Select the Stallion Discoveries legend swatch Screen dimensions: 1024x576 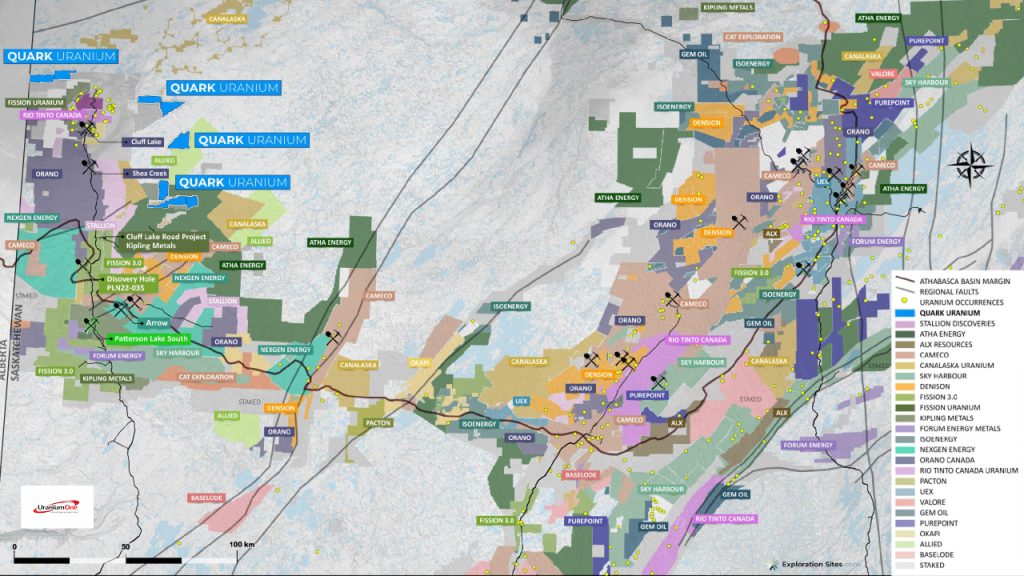tap(904, 323)
